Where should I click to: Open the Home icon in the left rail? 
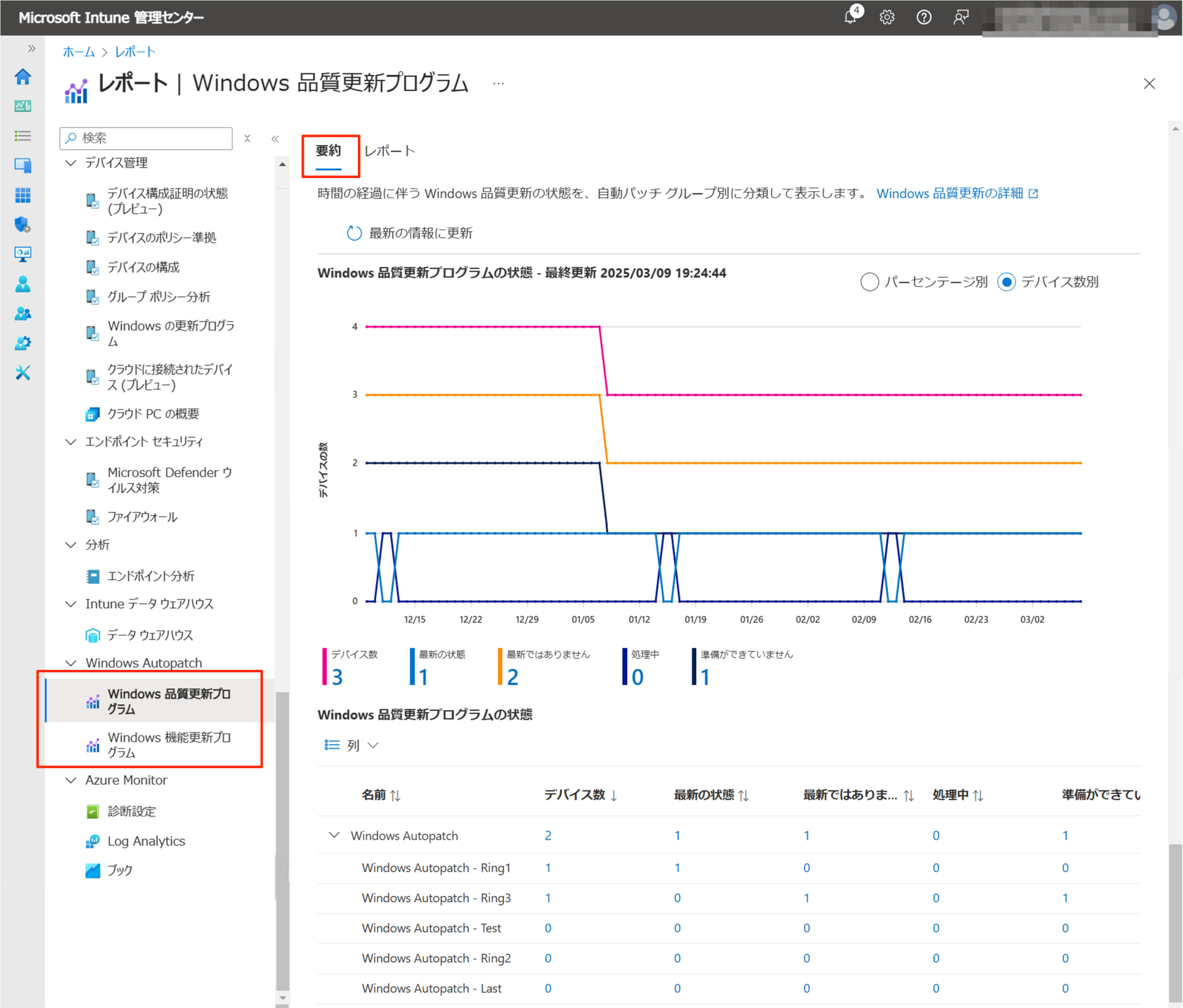[23, 76]
